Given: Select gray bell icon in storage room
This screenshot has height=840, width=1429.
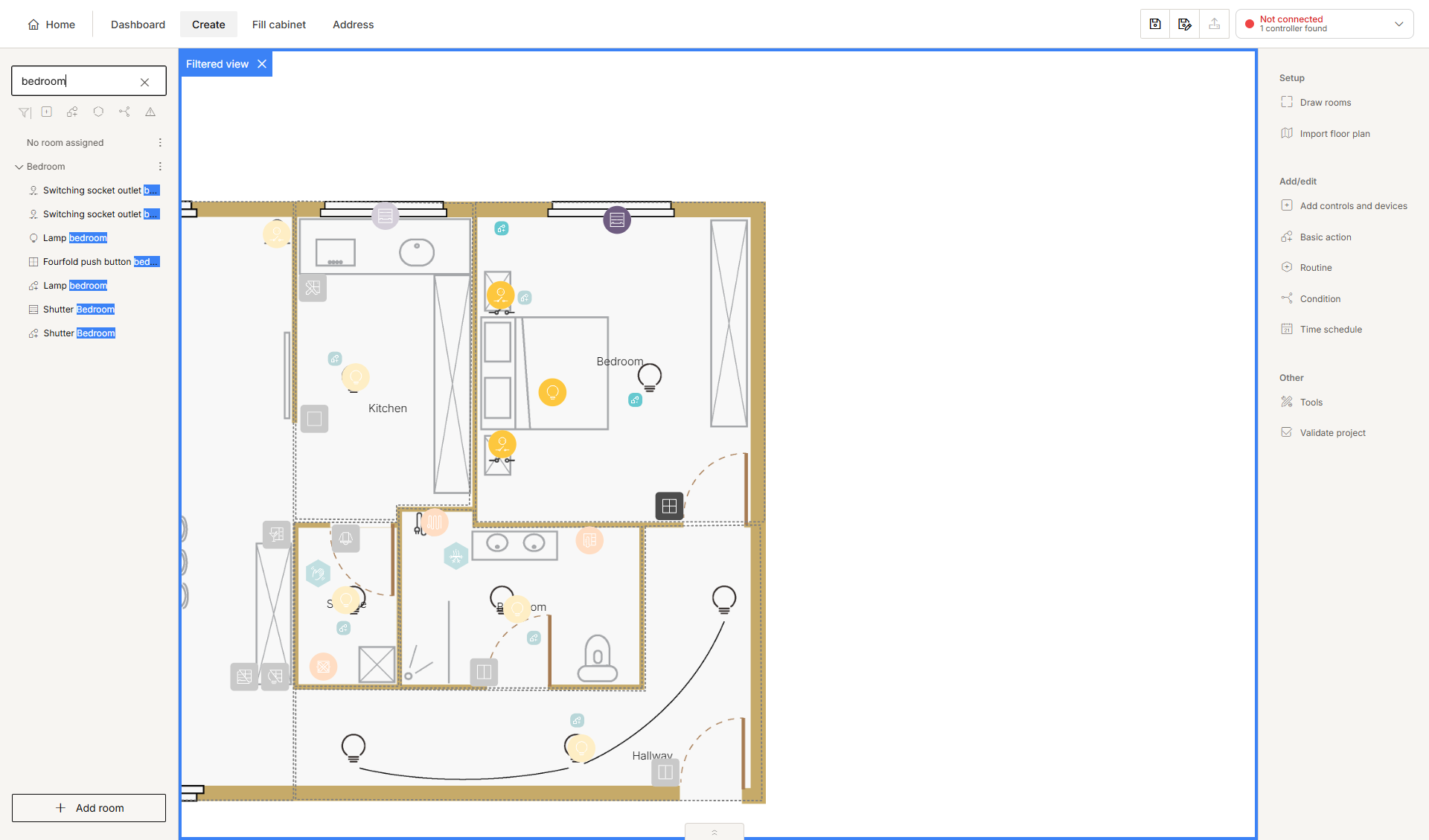Looking at the screenshot, I should coord(346,538).
